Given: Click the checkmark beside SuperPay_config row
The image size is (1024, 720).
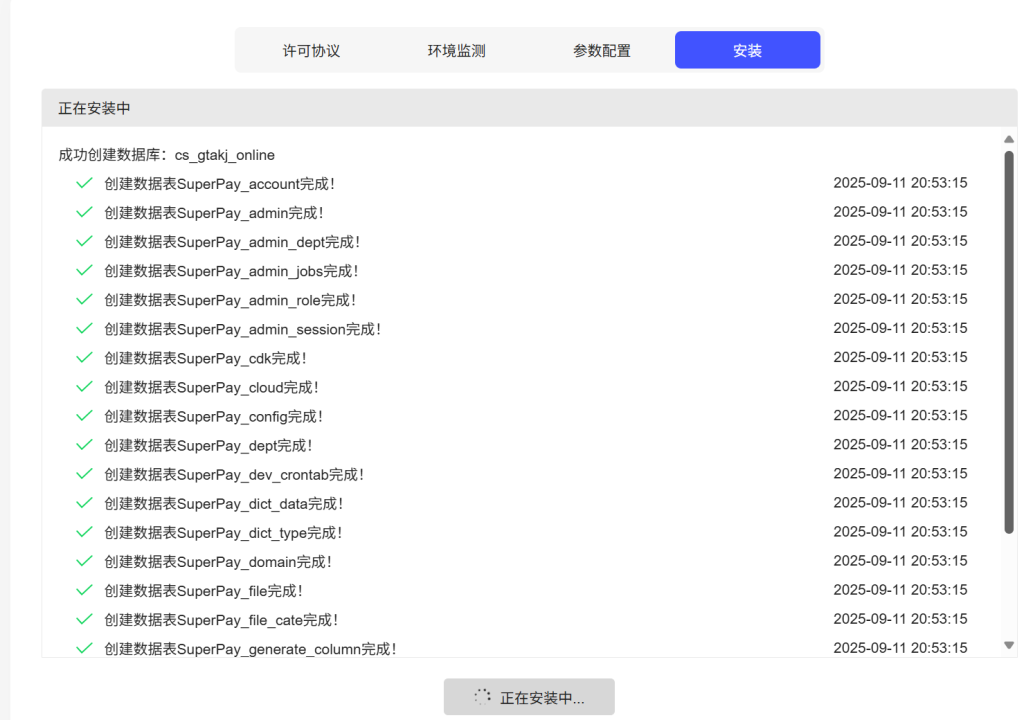Looking at the screenshot, I should [x=84, y=415].
